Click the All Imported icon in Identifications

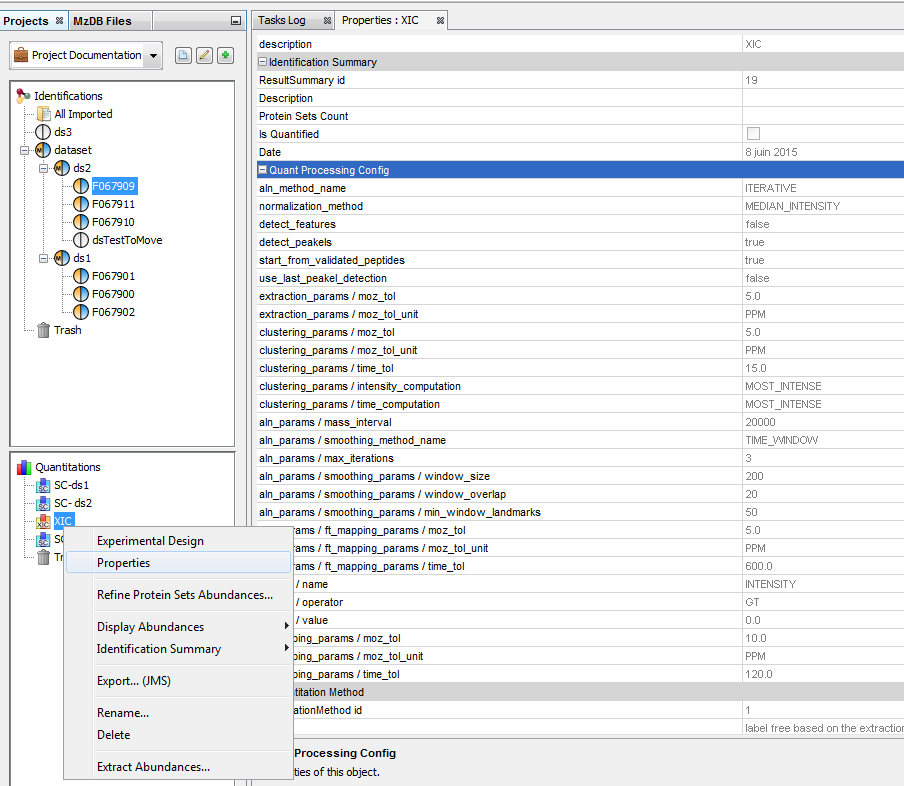click(x=44, y=114)
